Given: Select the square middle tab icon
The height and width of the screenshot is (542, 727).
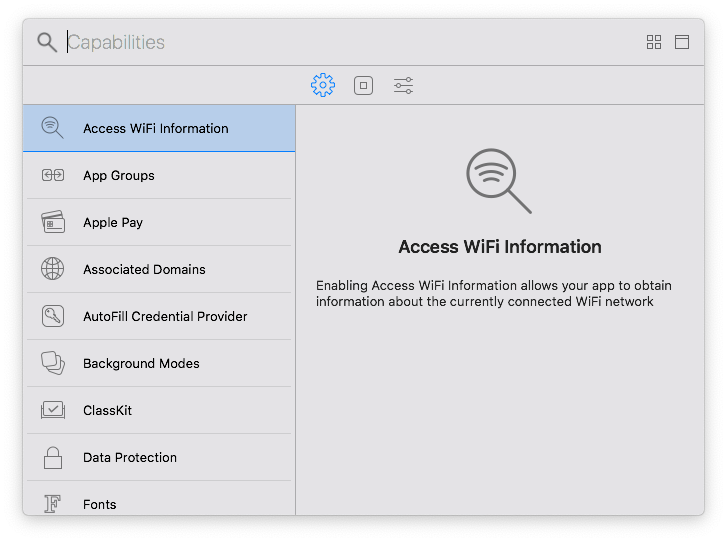Looking at the screenshot, I should pyautogui.click(x=364, y=86).
